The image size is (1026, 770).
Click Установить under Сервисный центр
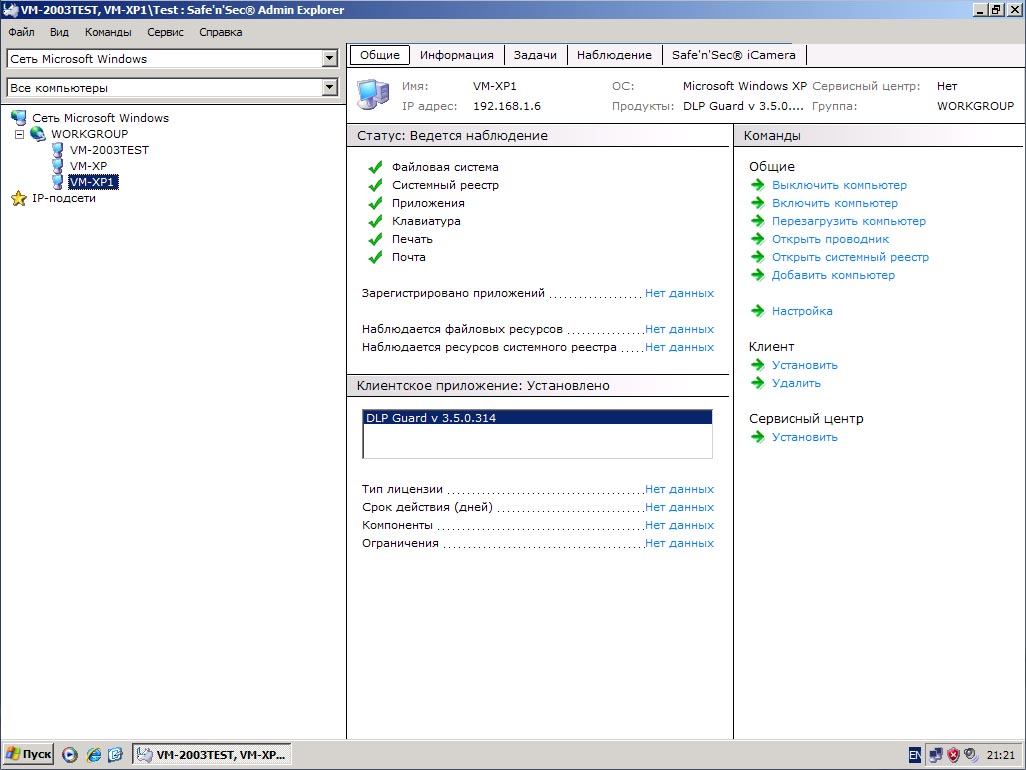(805, 437)
